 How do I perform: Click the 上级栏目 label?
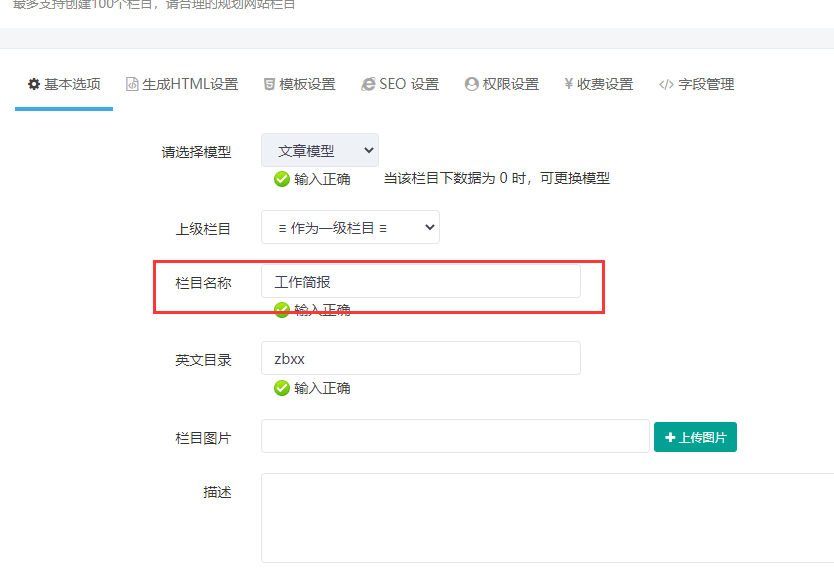click(203, 229)
